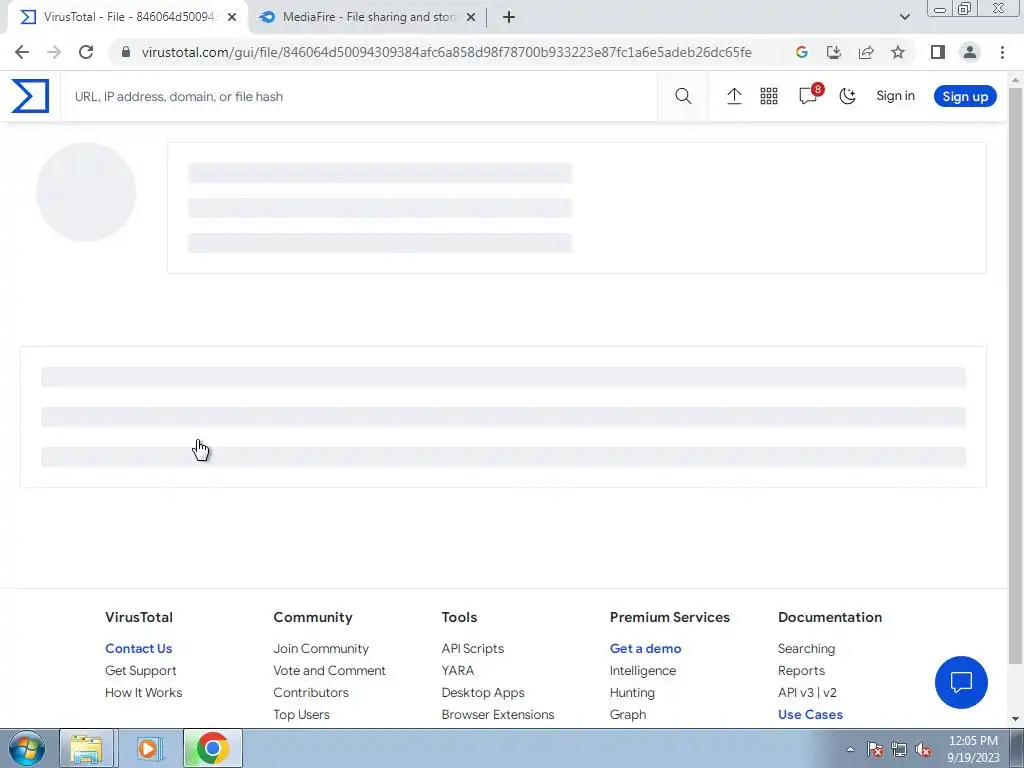Open Contributors link

tap(311, 692)
